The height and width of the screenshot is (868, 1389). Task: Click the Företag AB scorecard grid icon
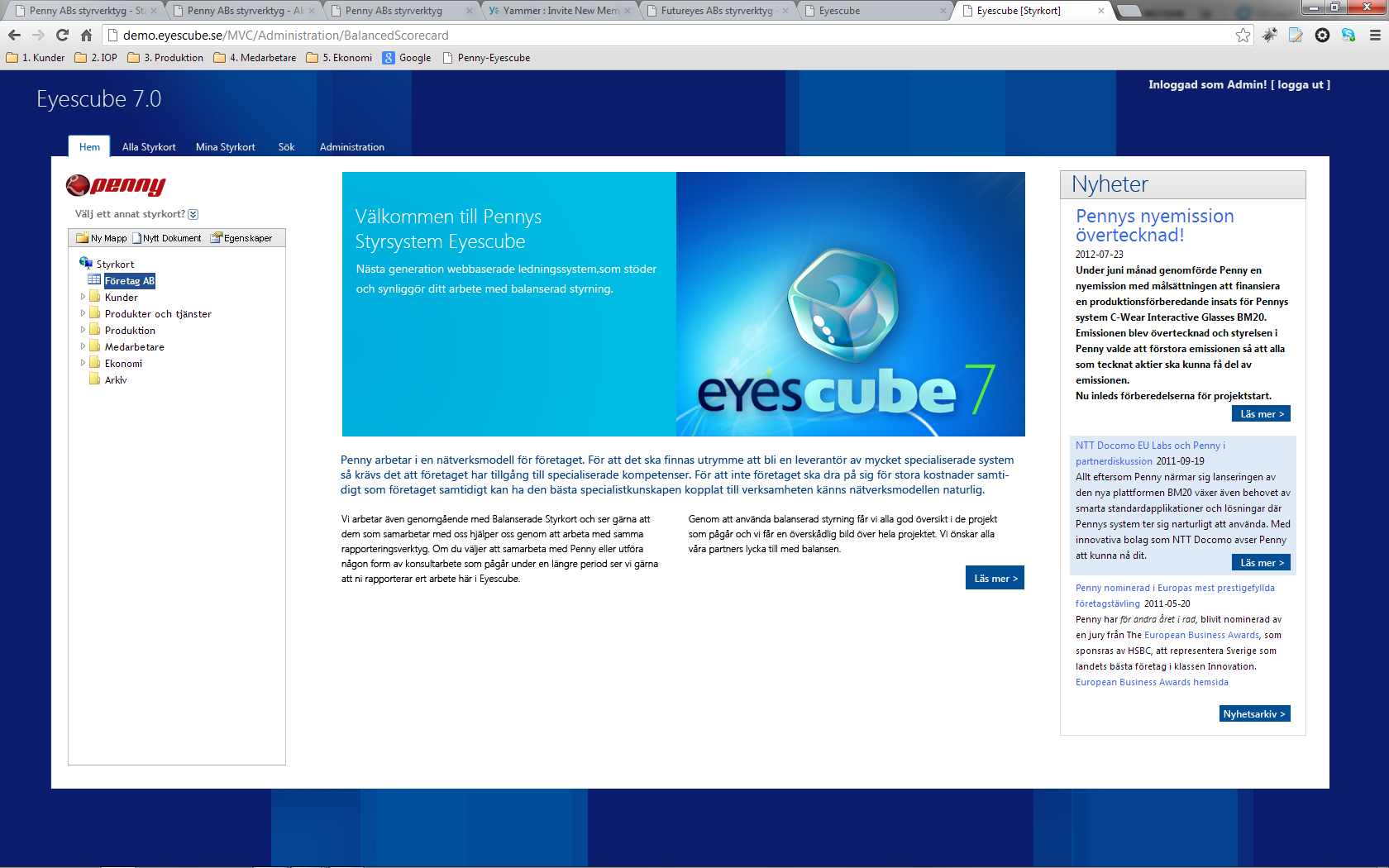(x=94, y=280)
